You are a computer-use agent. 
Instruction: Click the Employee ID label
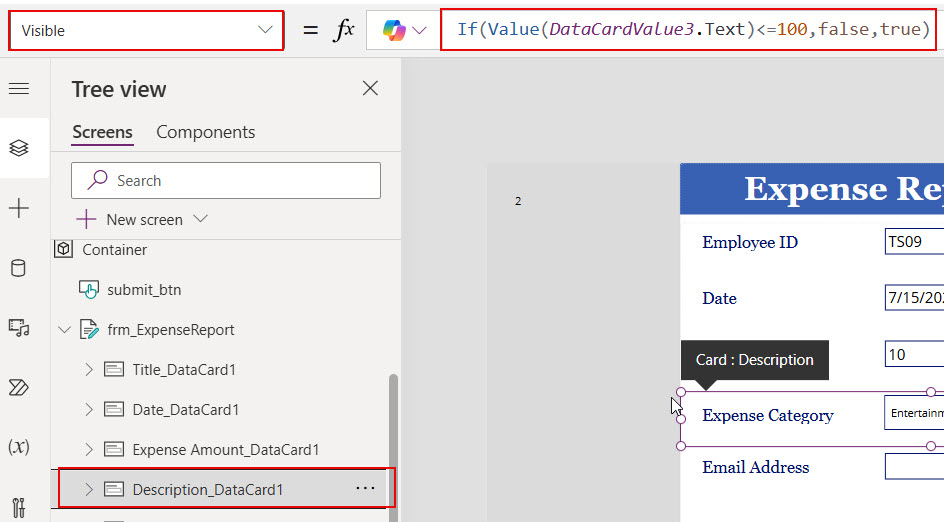[750, 242]
